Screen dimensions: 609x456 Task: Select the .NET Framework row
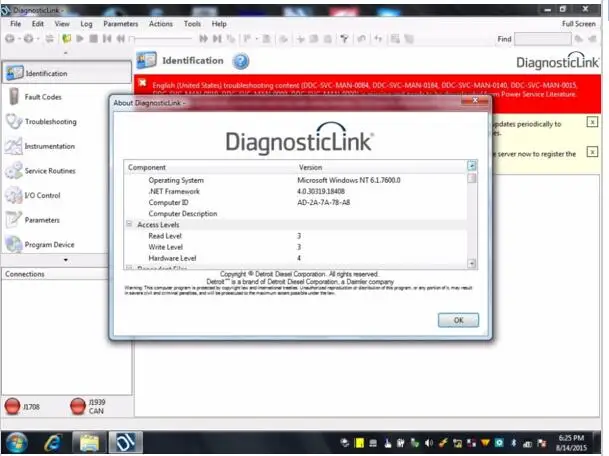[295, 191]
